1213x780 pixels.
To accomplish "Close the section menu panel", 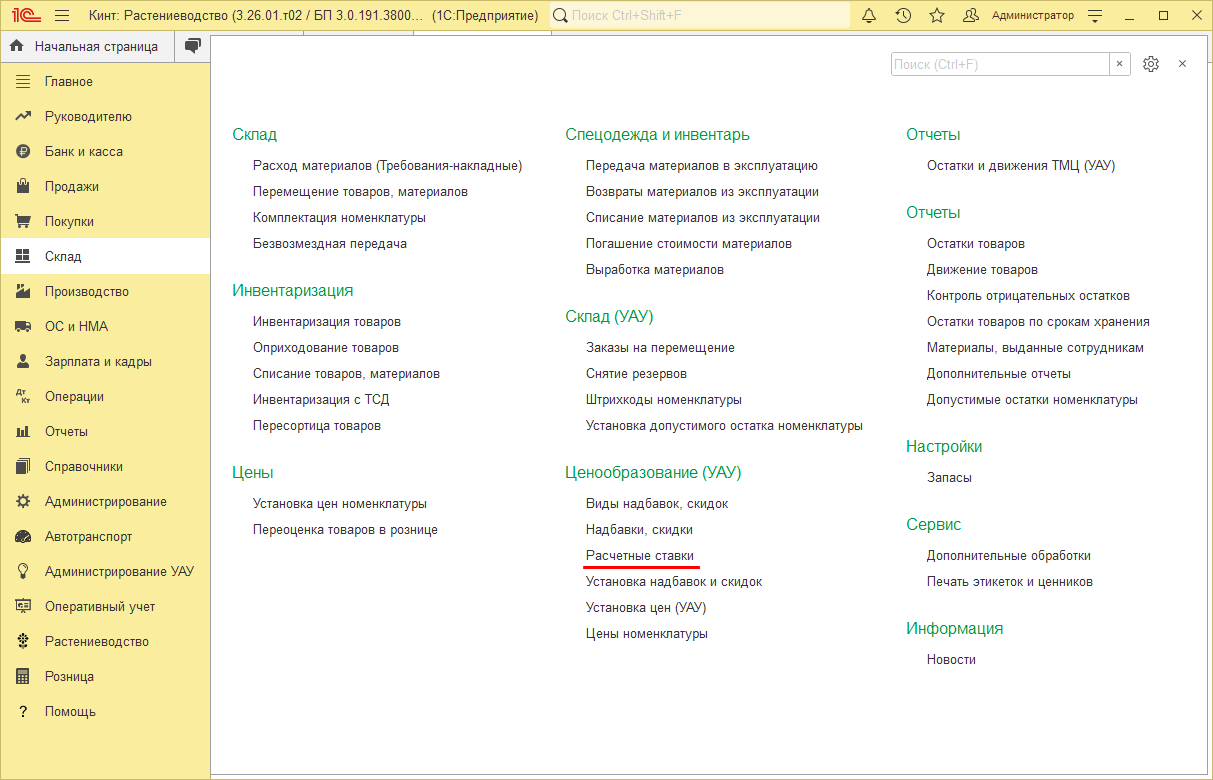I will [x=1182, y=64].
